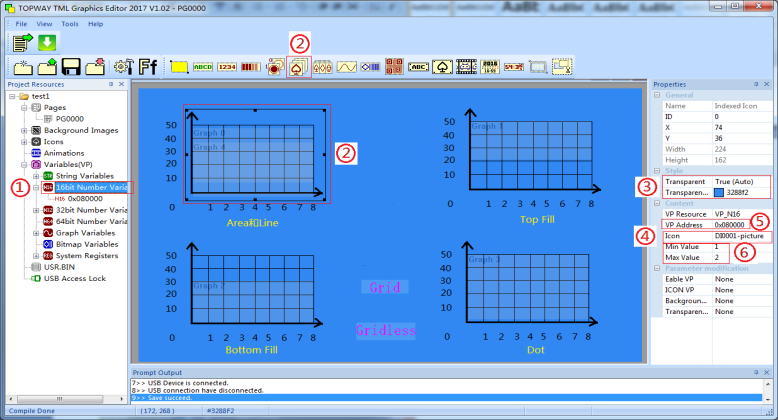
Task: Collapse the Style properties section
Action: coord(657,171)
